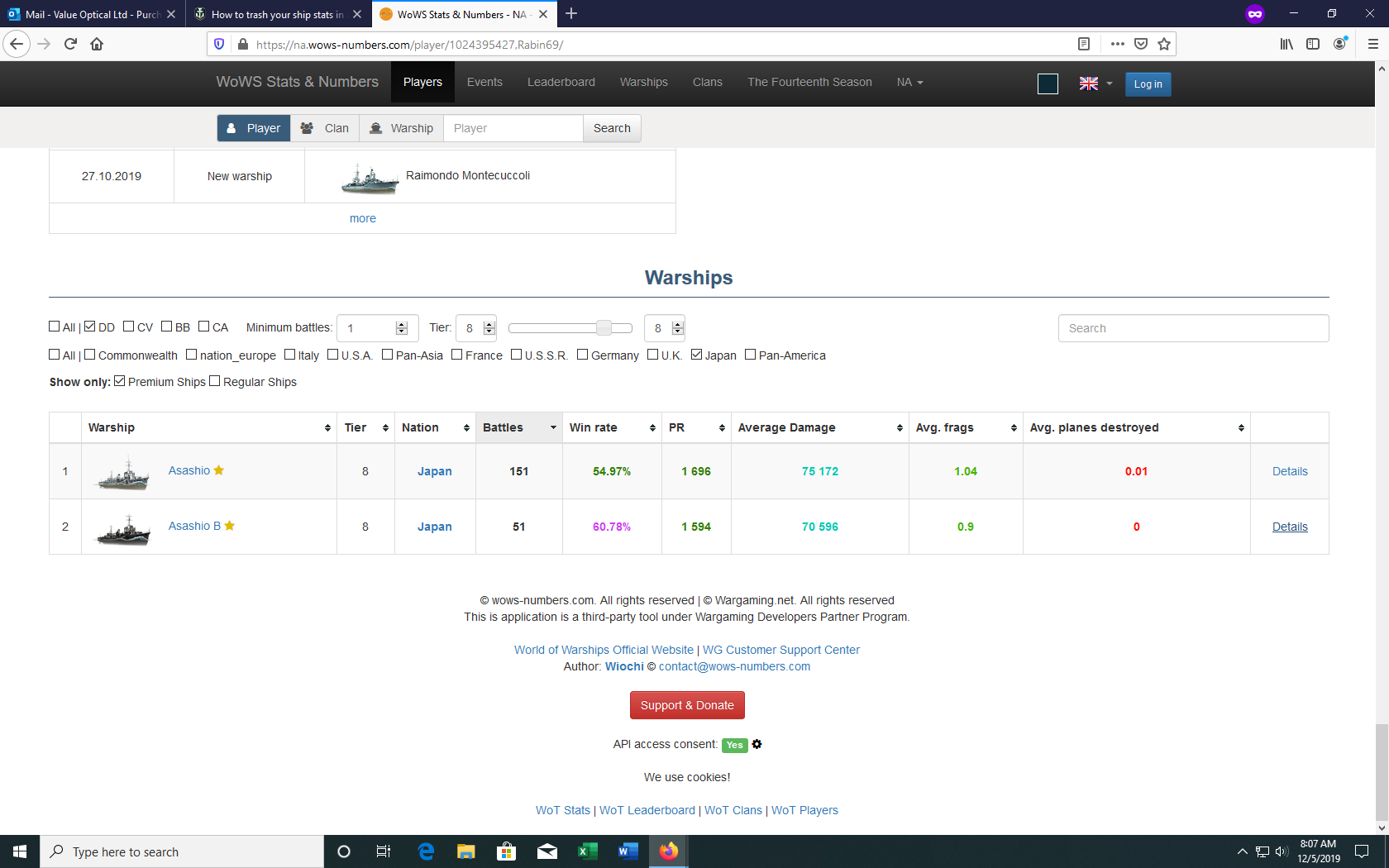Open the language flag dropdown
The width and height of the screenshot is (1389, 868).
[1095, 83]
